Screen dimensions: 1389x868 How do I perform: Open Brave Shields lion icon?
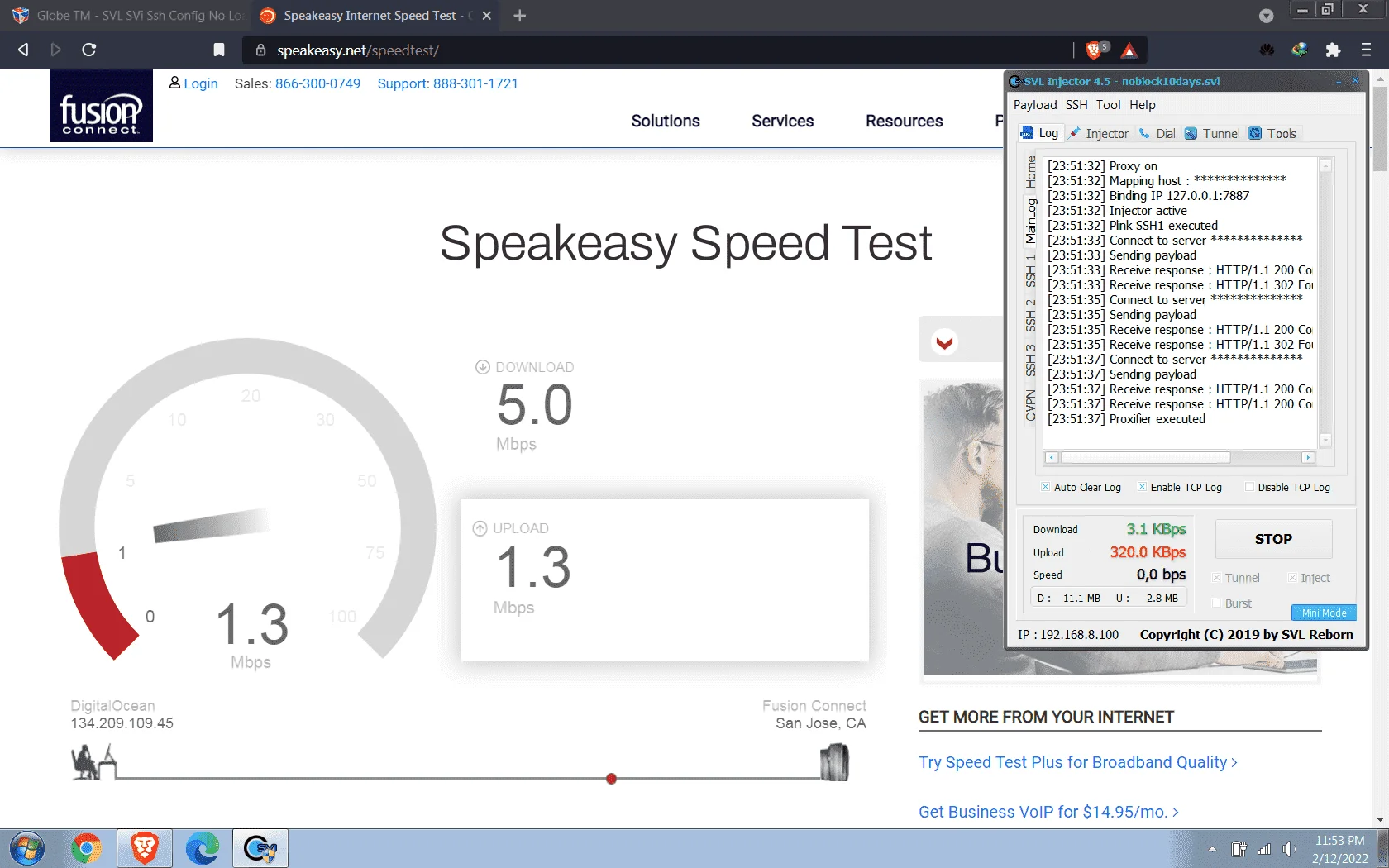pyautogui.click(x=1095, y=50)
